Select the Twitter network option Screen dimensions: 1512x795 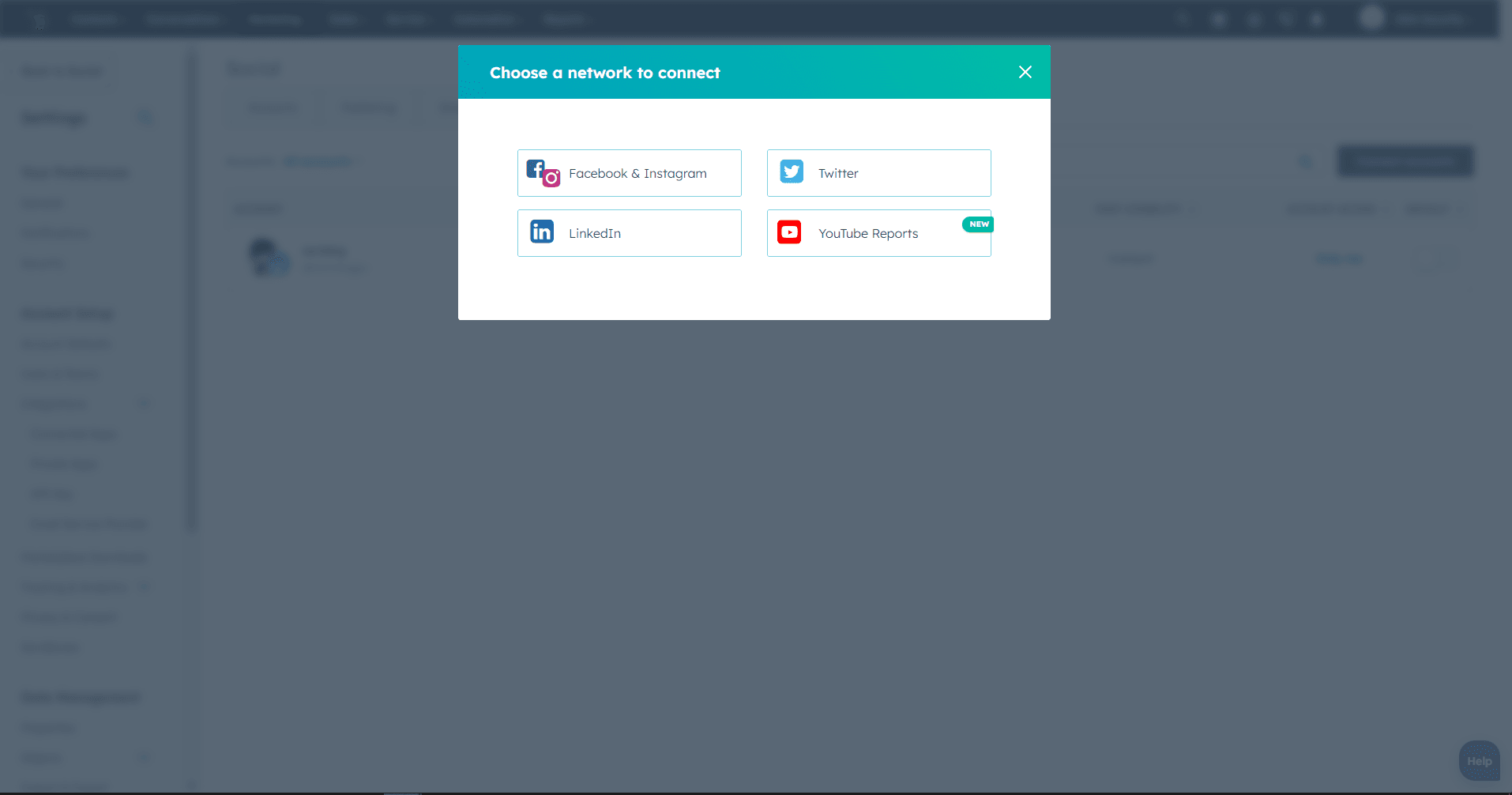878,173
